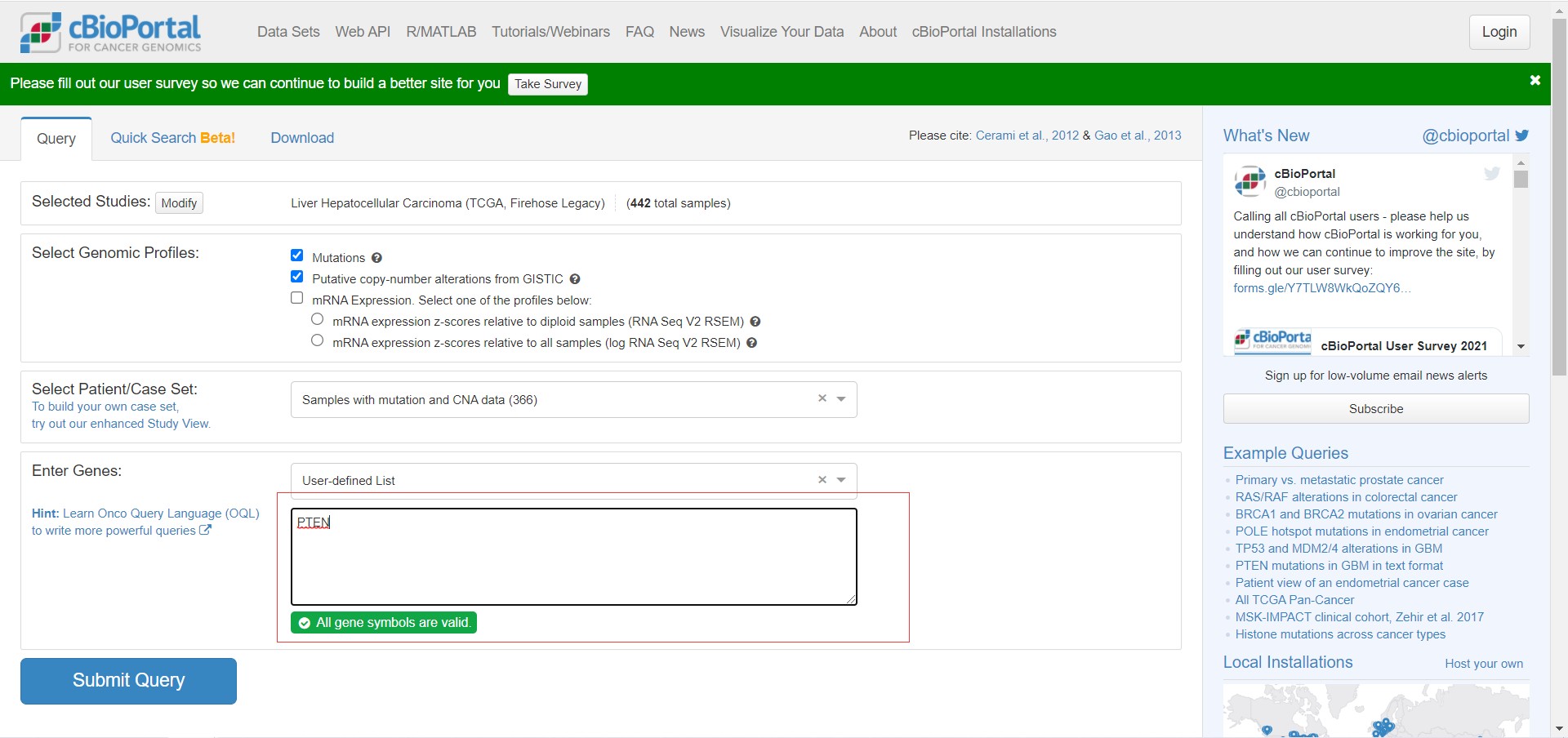Switch to Quick Search Beta tab
Viewport: 1568px width, 738px height.
click(173, 138)
